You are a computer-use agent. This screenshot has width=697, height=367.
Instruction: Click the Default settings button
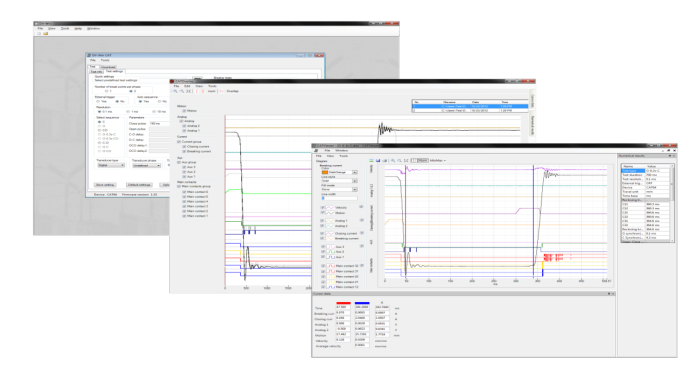(139, 185)
